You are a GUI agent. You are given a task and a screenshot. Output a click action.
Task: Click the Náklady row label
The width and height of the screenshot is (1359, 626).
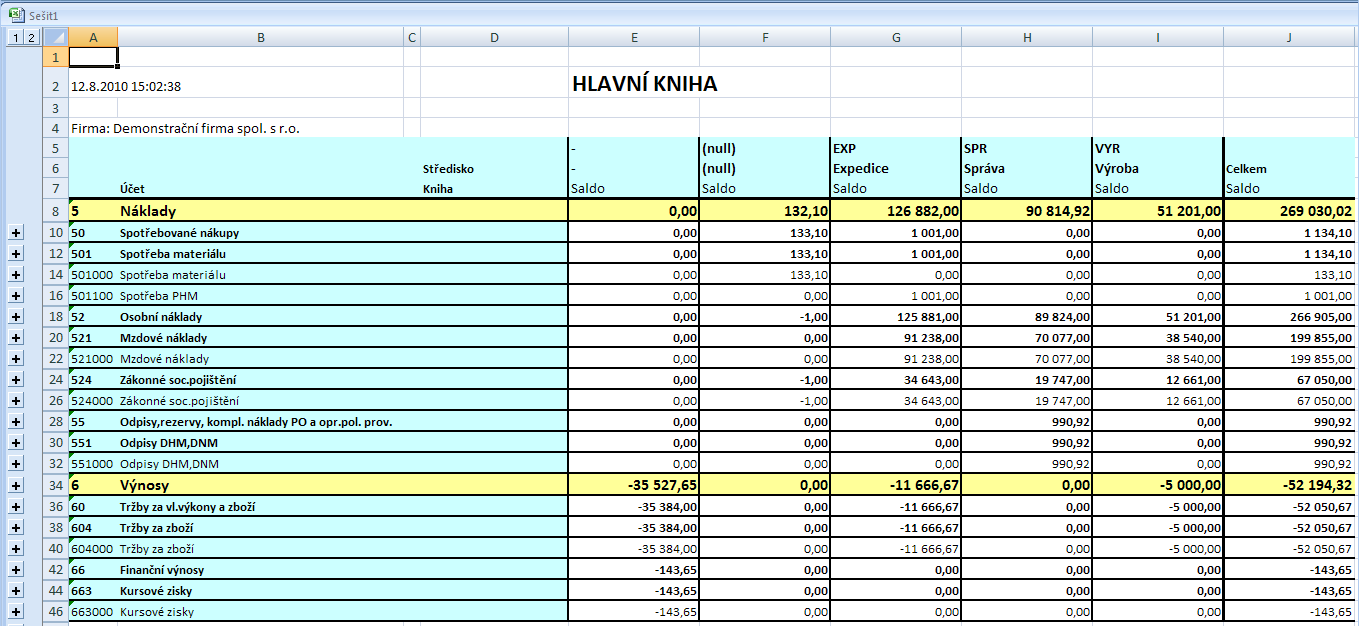[150, 211]
